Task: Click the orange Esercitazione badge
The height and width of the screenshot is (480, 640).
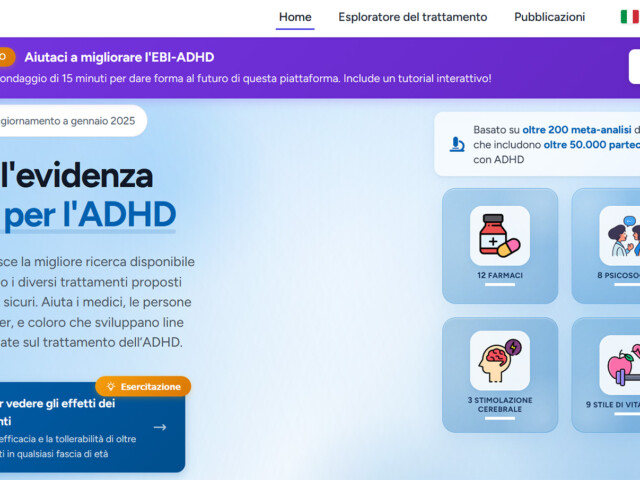Action: tap(143, 386)
